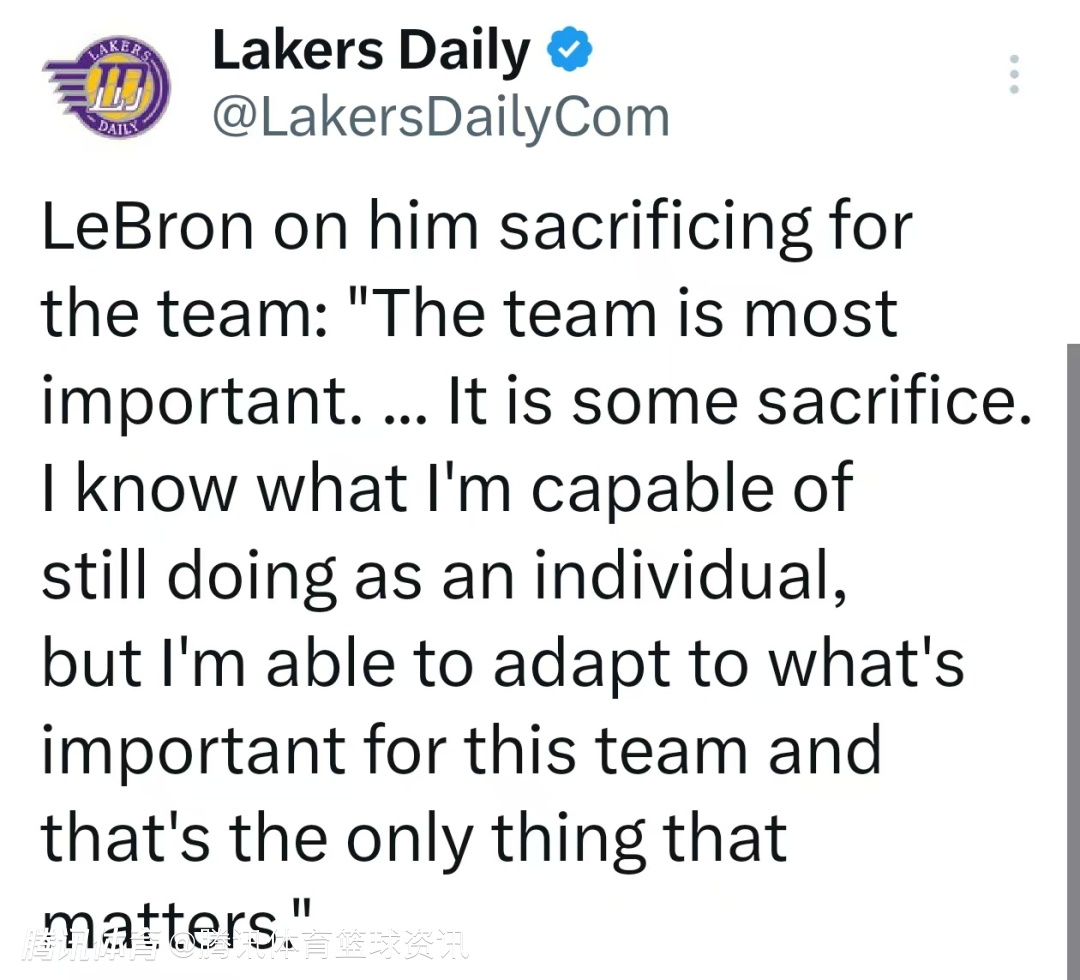Click the blue verified checkmark badge
Image resolution: width=1080 pixels, height=980 pixels.
(570, 51)
